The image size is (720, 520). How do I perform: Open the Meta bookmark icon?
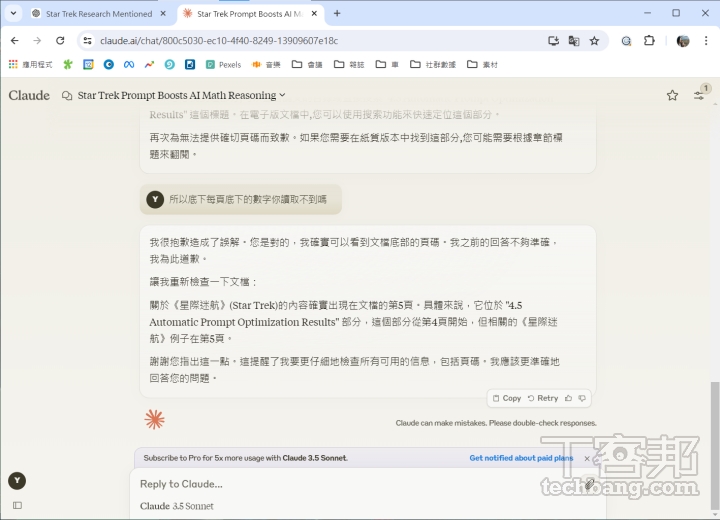pos(129,64)
